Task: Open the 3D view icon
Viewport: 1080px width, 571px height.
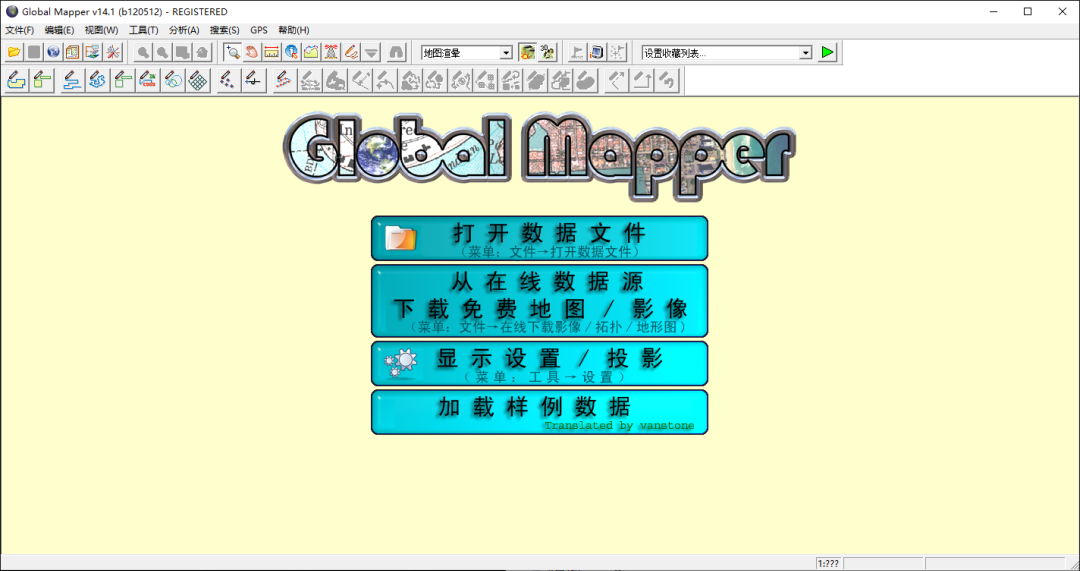Action: [x=548, y=52]
